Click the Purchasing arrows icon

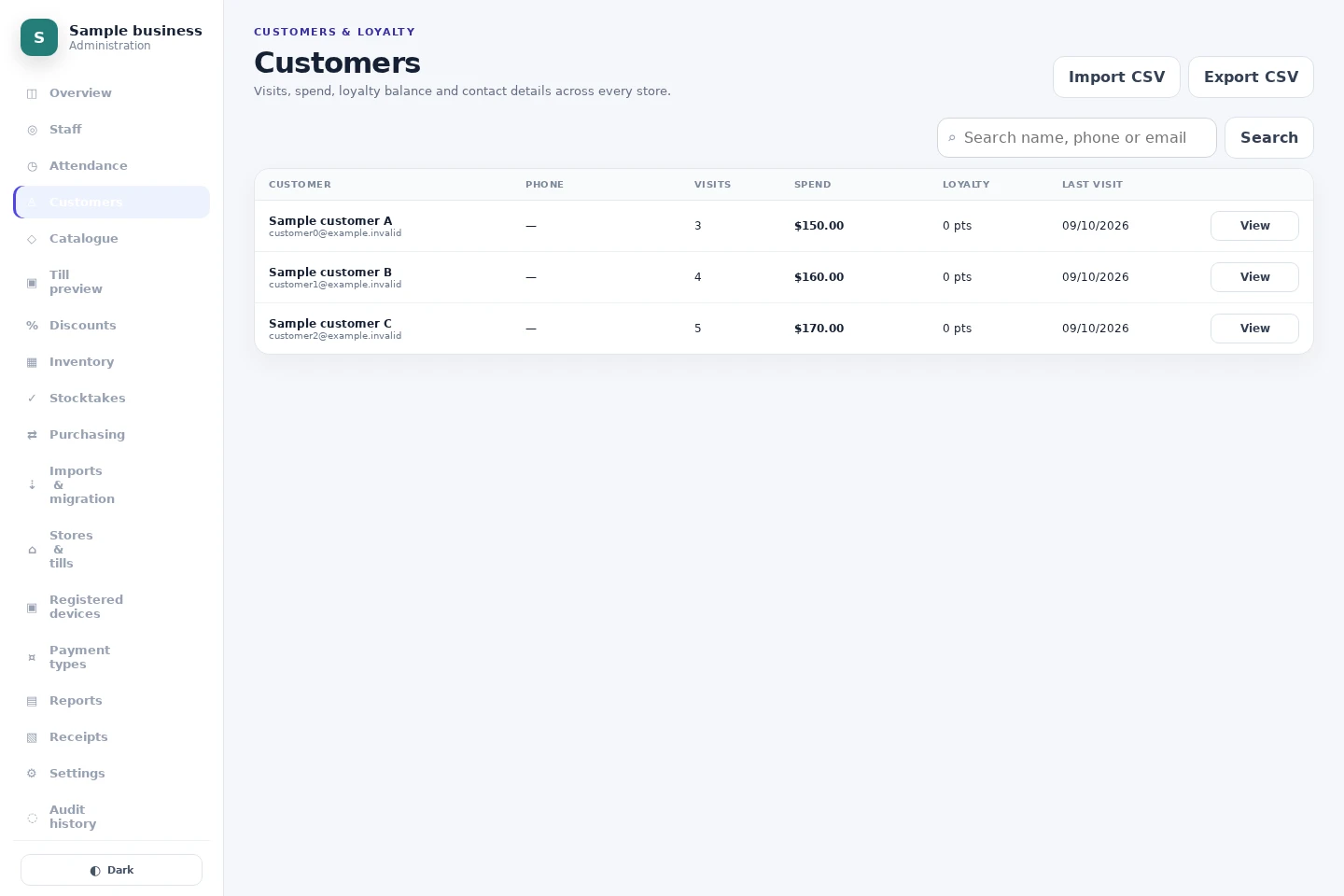pos(32,435)
